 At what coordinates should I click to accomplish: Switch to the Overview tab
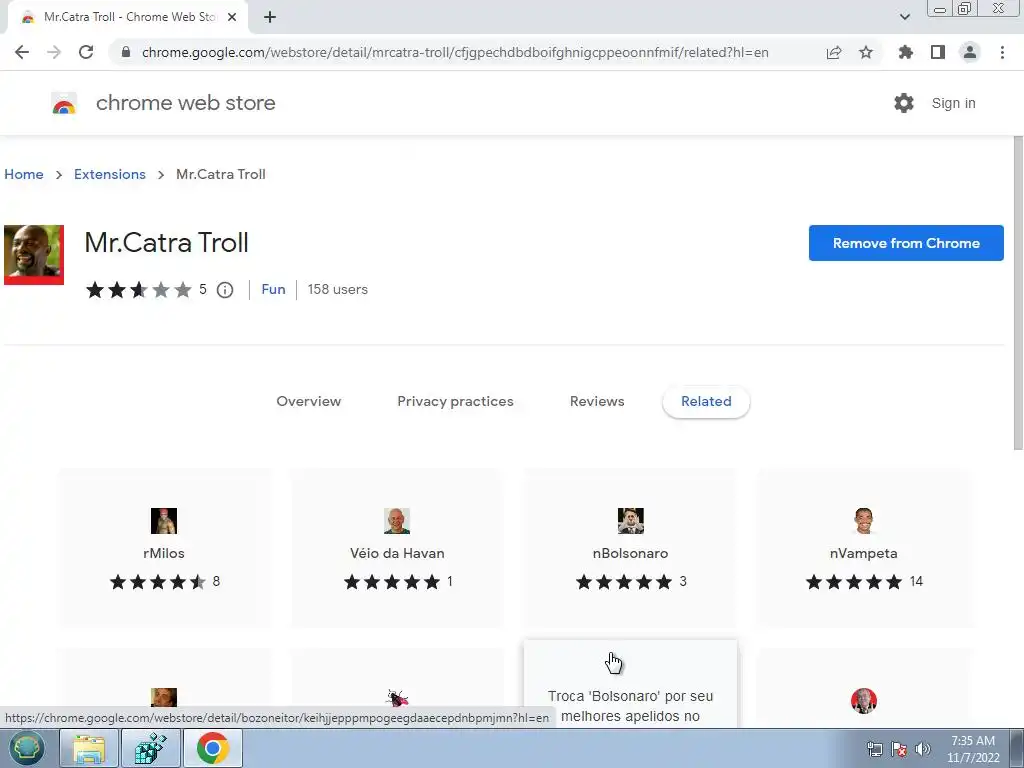coord(308,402)
